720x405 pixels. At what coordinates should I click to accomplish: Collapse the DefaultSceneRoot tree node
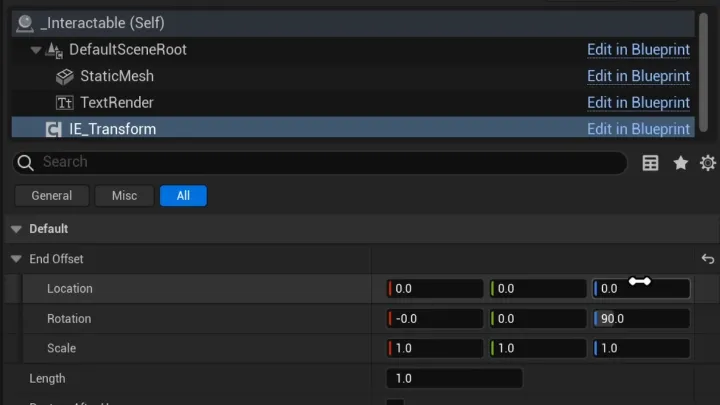35,50
